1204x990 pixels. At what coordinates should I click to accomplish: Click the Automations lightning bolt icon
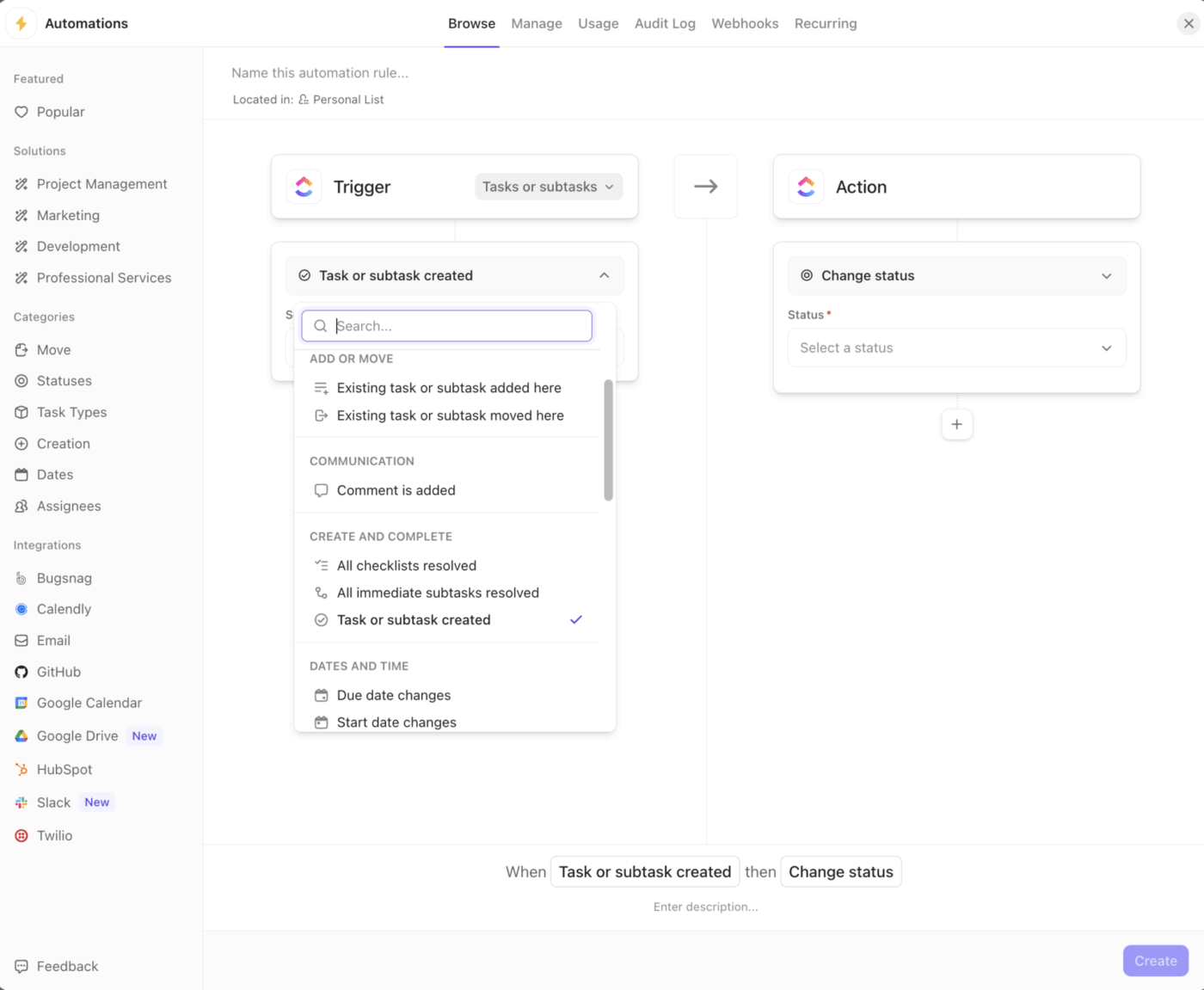pos(21,23)
